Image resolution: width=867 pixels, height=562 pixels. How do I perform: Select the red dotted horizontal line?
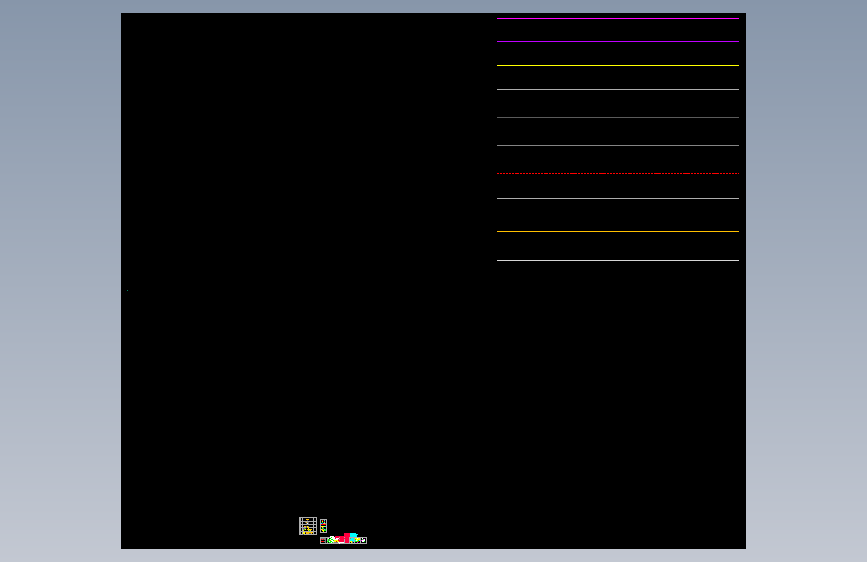(x=618, y=174)
